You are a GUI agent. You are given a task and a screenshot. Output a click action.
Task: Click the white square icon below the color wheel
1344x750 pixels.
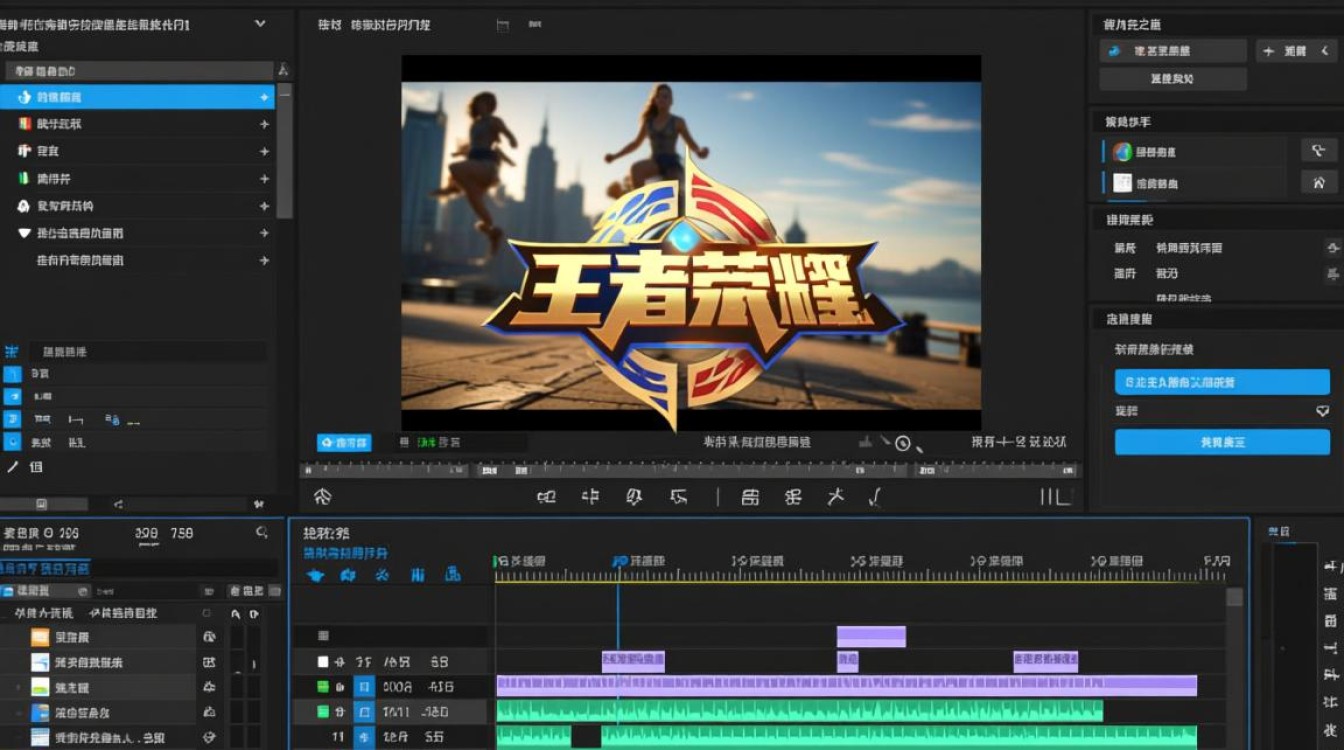(1123, 183)
